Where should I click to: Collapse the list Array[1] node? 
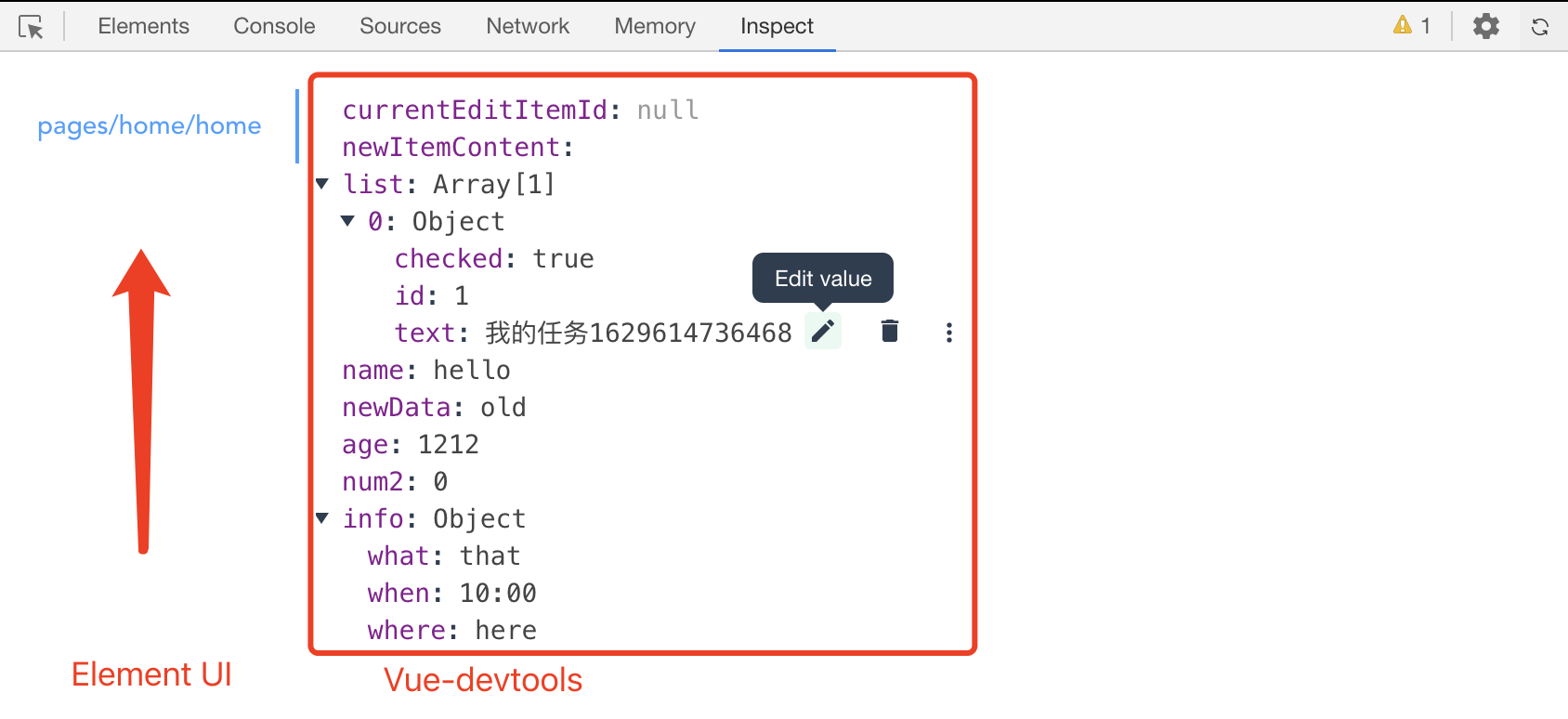[322, 184]
